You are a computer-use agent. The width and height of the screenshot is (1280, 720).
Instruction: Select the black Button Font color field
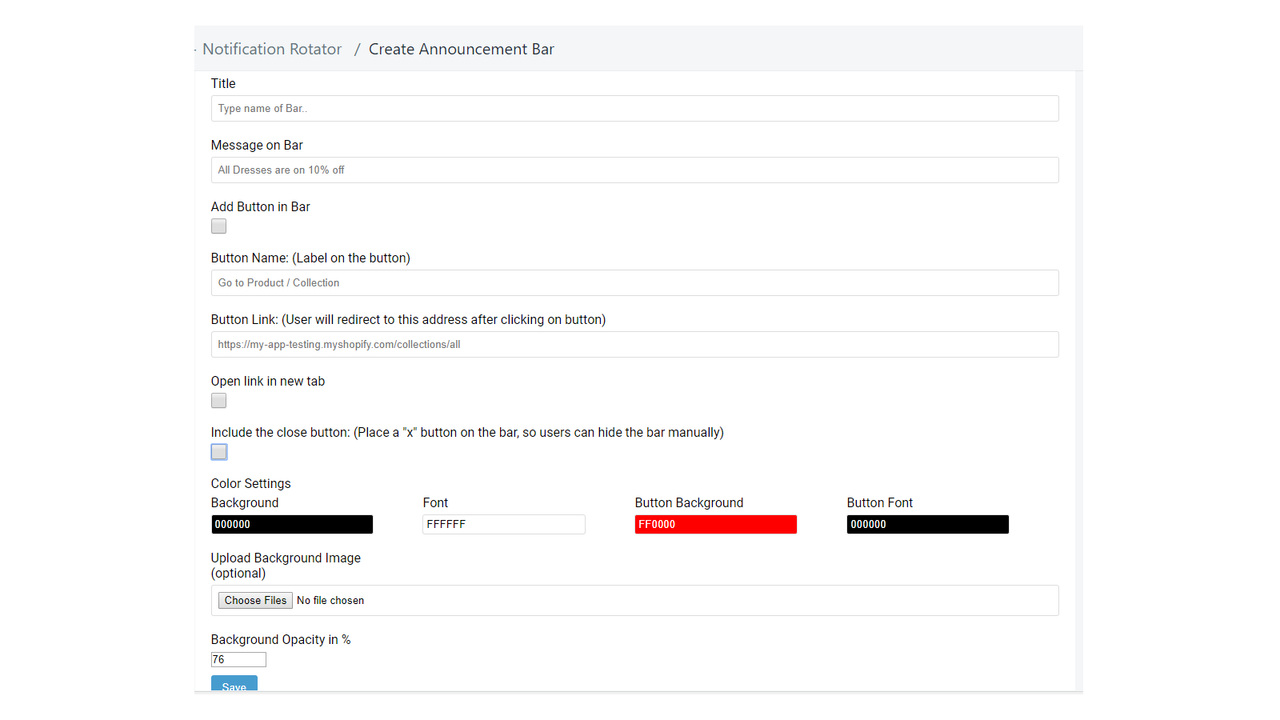coord(927,523)
